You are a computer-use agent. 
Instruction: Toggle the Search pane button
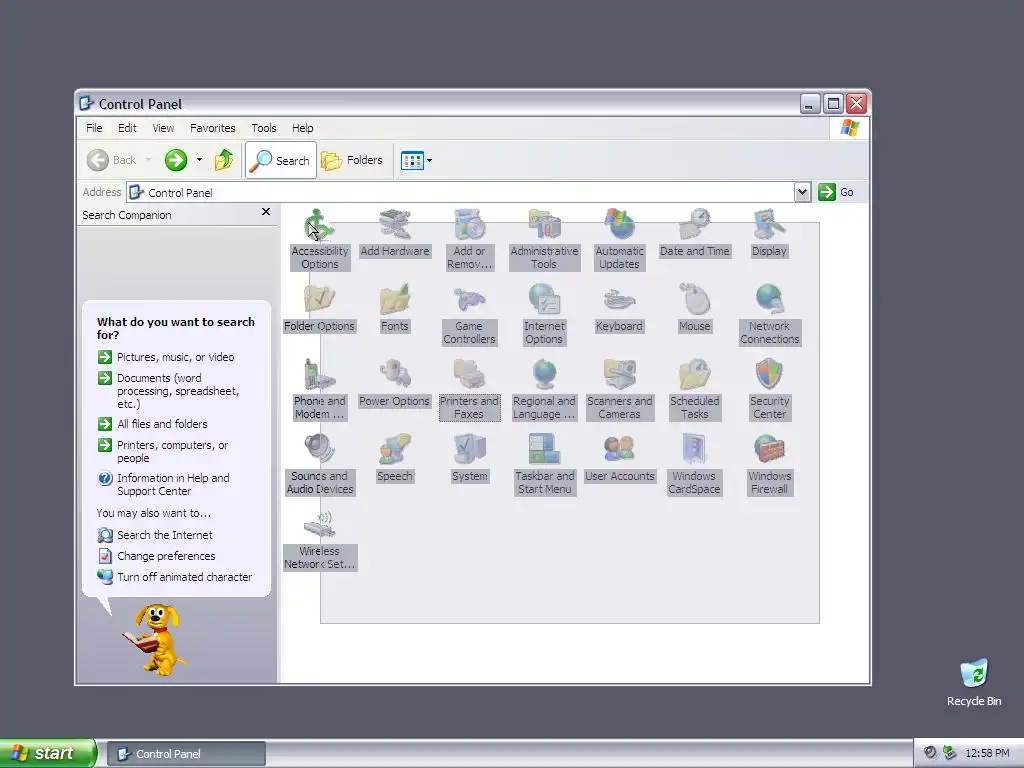tap(281, 160)
